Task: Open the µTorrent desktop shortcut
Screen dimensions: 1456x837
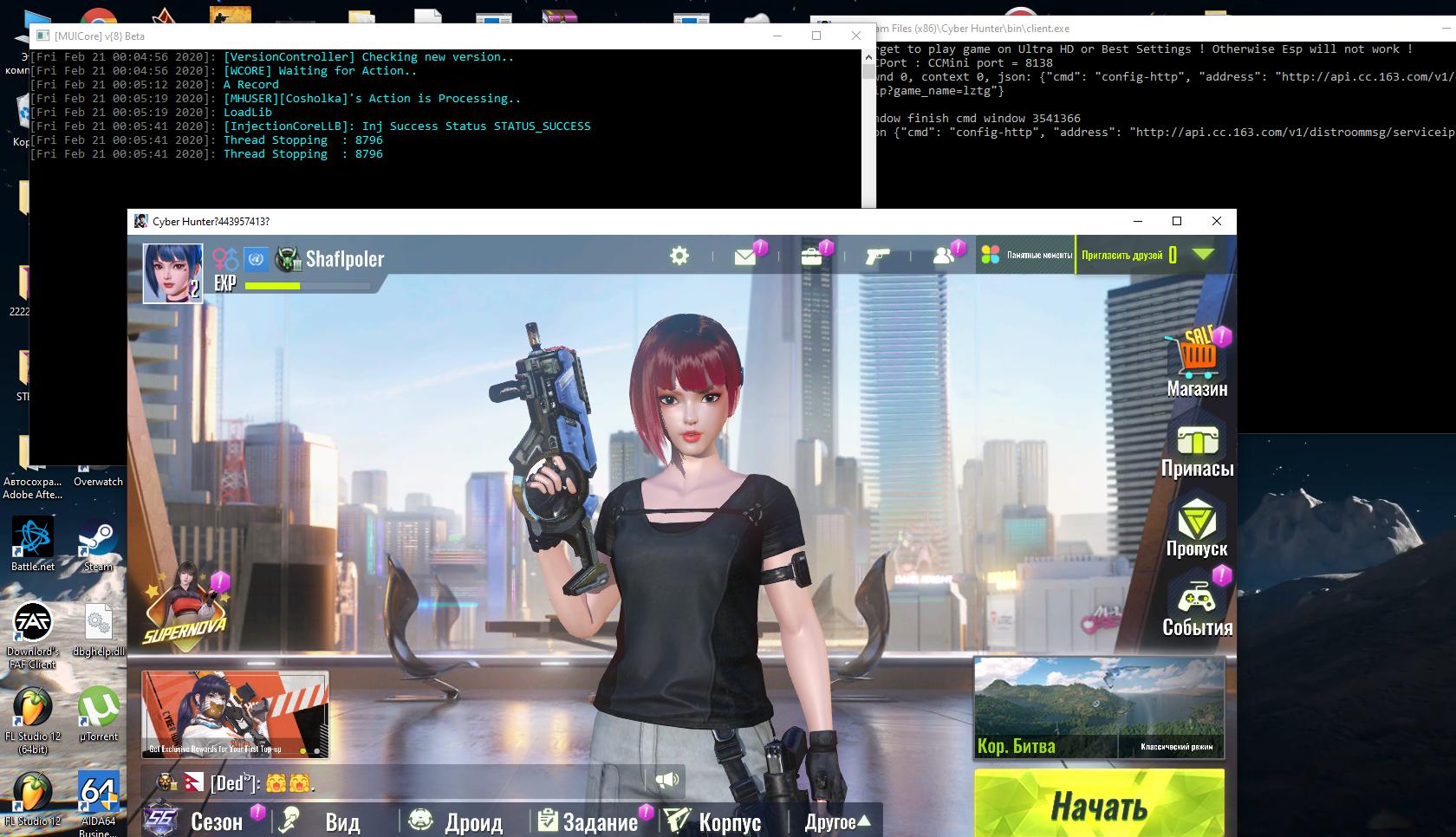Action: pyautogui.click(x=99, y=714)
